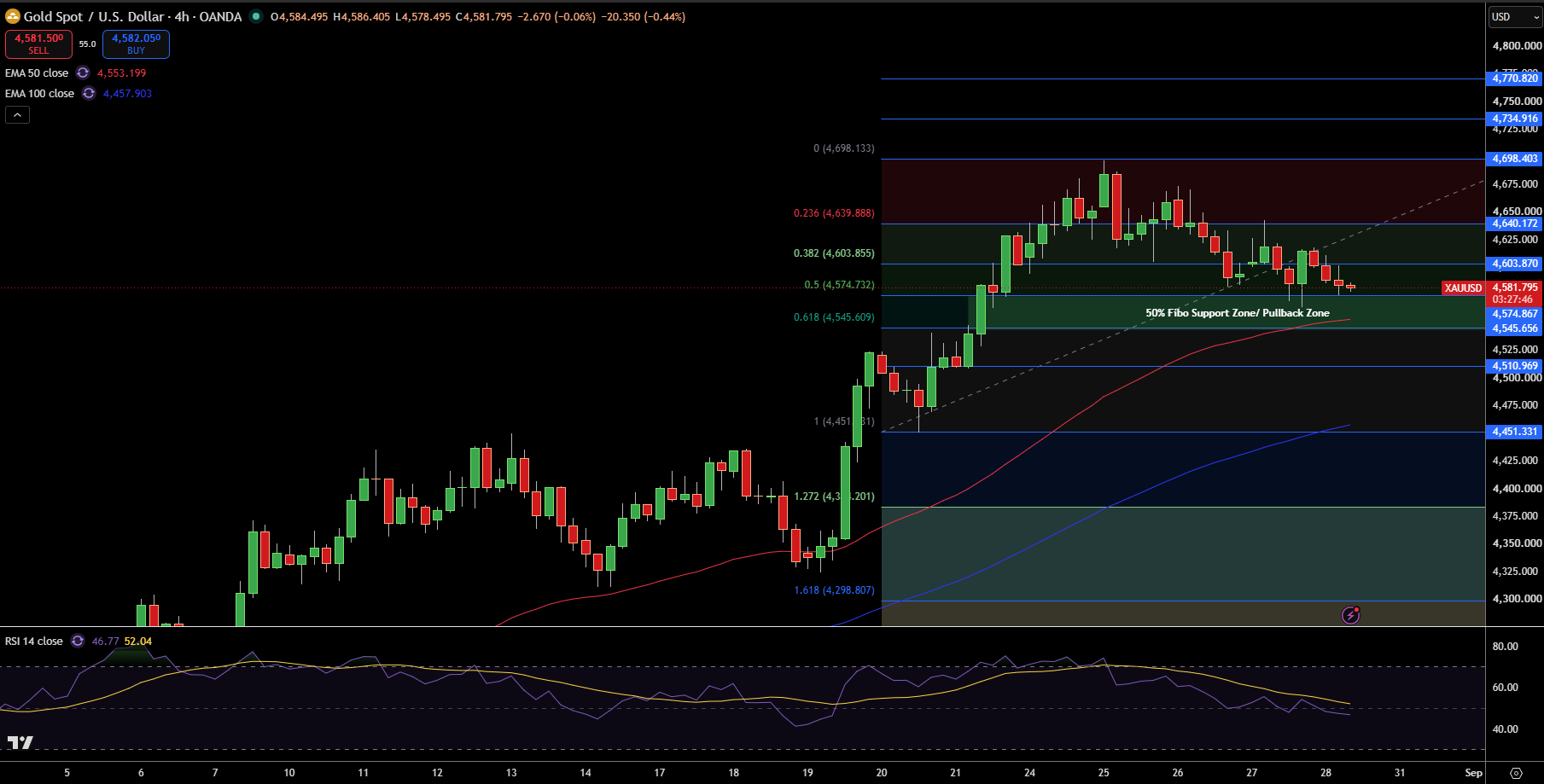The width and height of the screenshot is (1544, 784).
Task: Click the Gold Spot symbol logo icon
Action: point(13,16)
